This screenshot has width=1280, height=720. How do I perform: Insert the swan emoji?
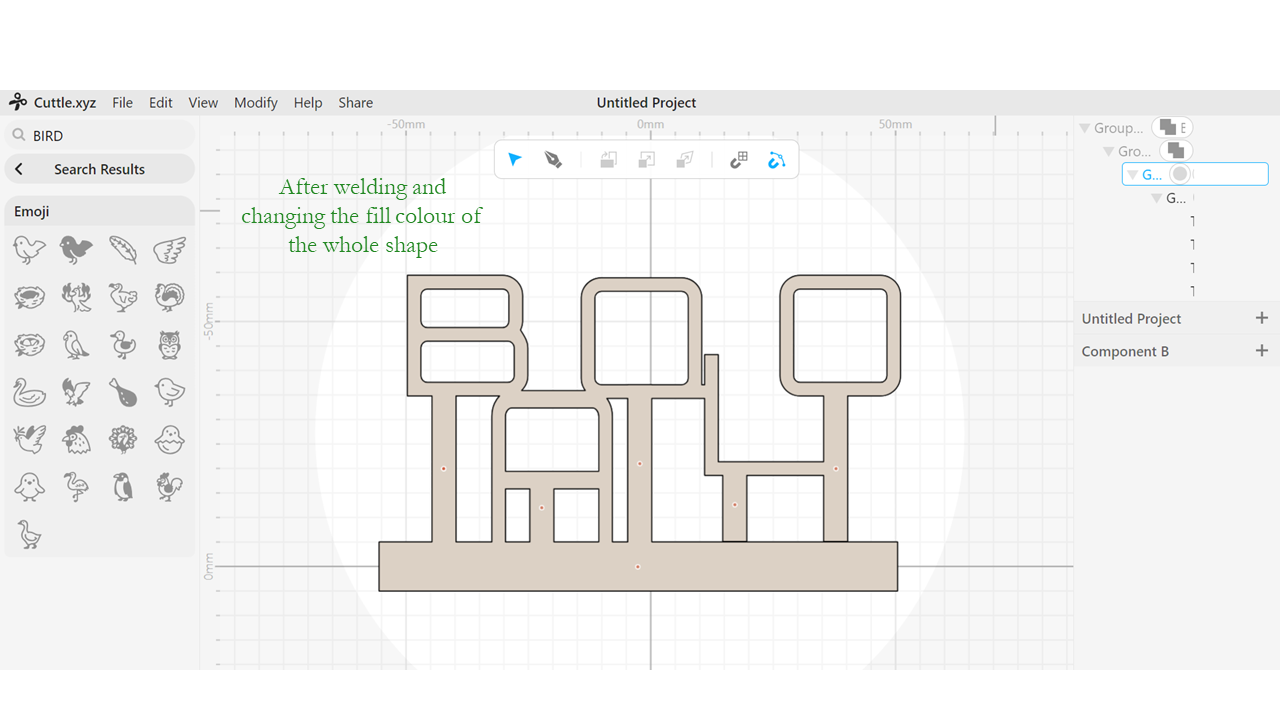(29, 391)
